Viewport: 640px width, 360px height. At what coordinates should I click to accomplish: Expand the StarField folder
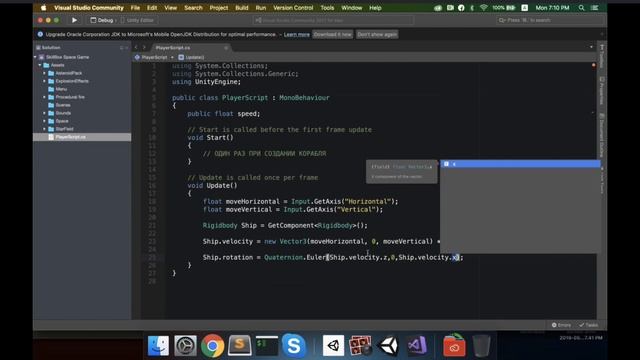click(44, 129)
